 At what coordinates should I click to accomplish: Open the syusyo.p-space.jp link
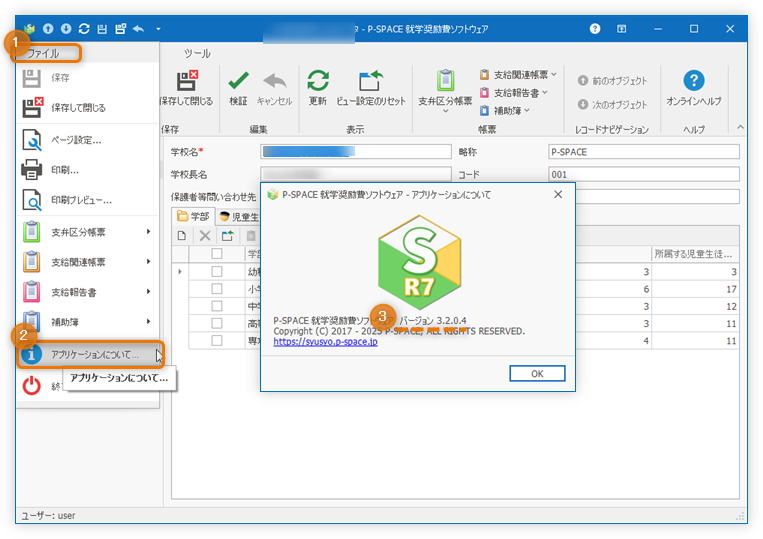325,342
